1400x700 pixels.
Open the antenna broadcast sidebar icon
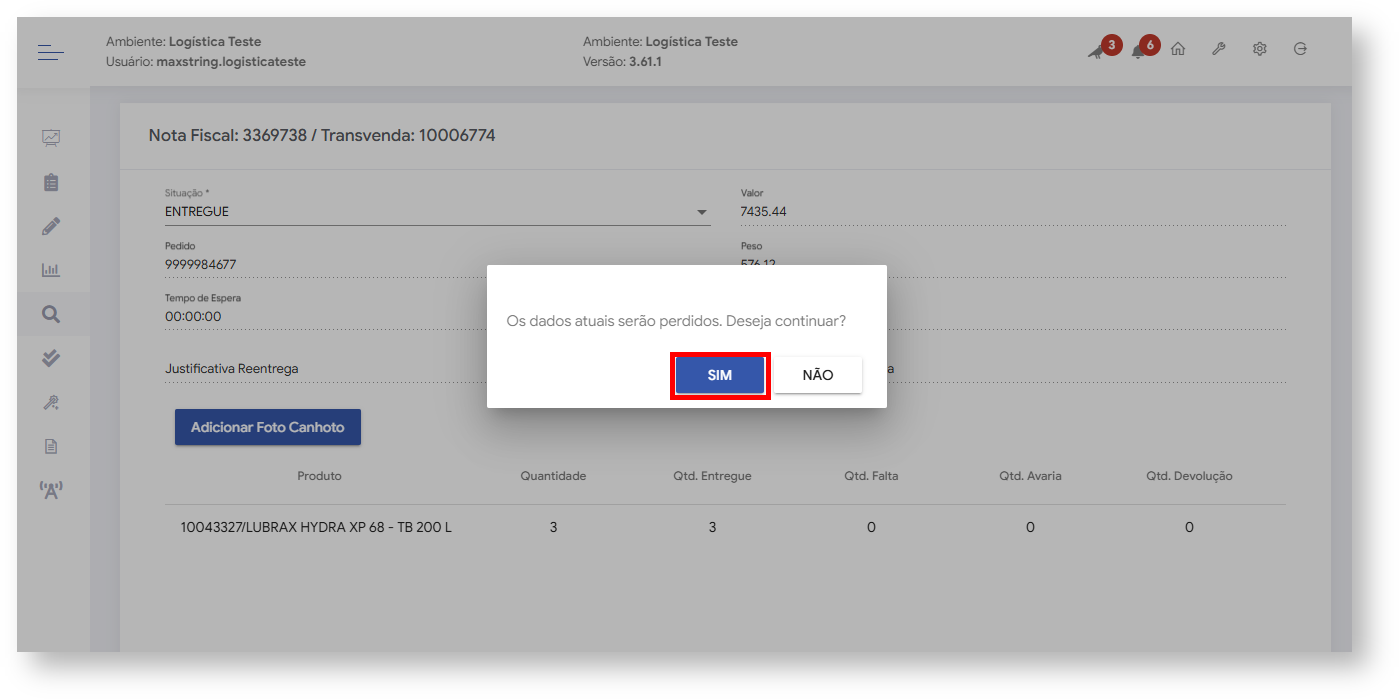(51, 490)
